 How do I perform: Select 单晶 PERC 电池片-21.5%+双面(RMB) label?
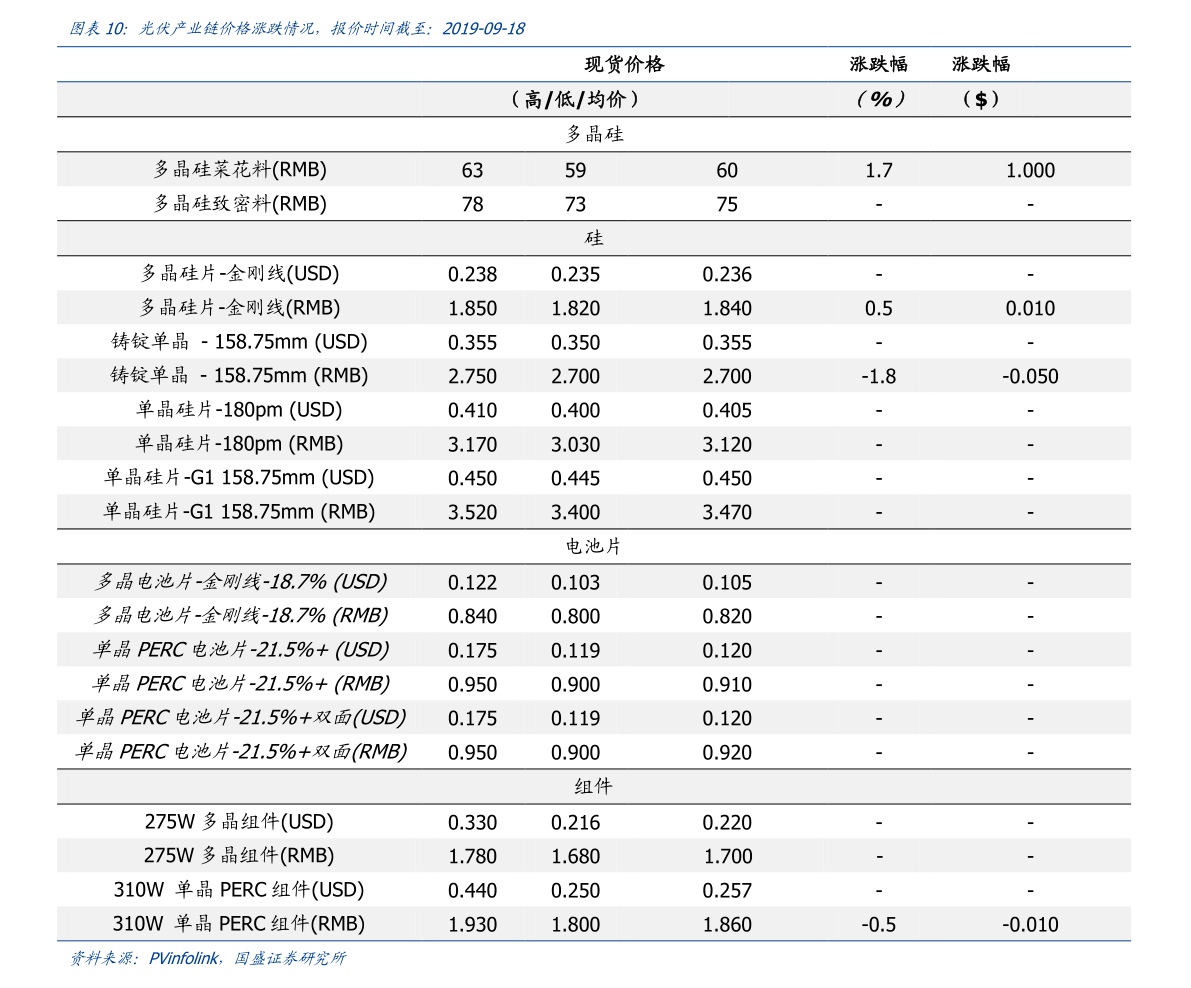240,752
